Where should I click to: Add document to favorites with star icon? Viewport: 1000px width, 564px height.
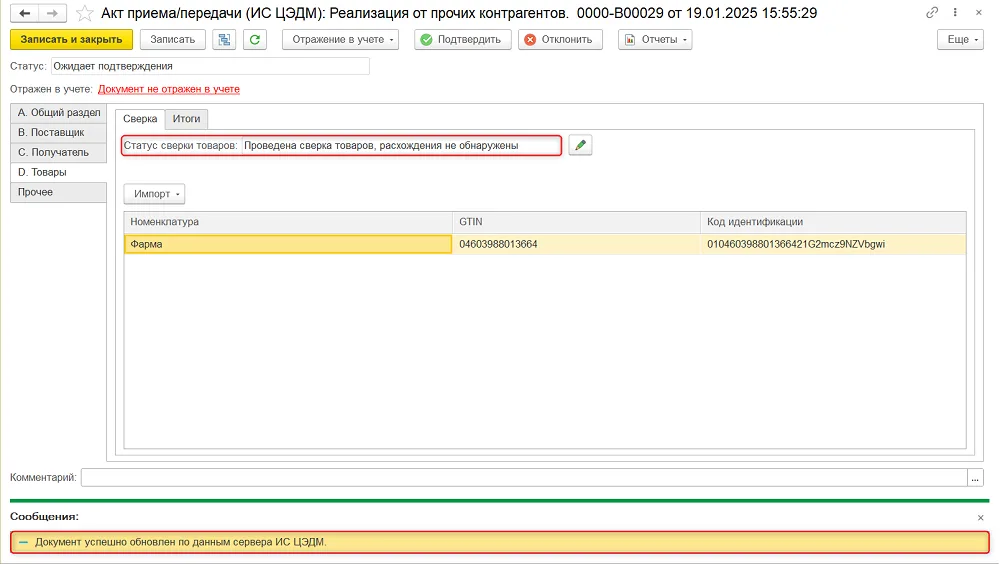84,13
